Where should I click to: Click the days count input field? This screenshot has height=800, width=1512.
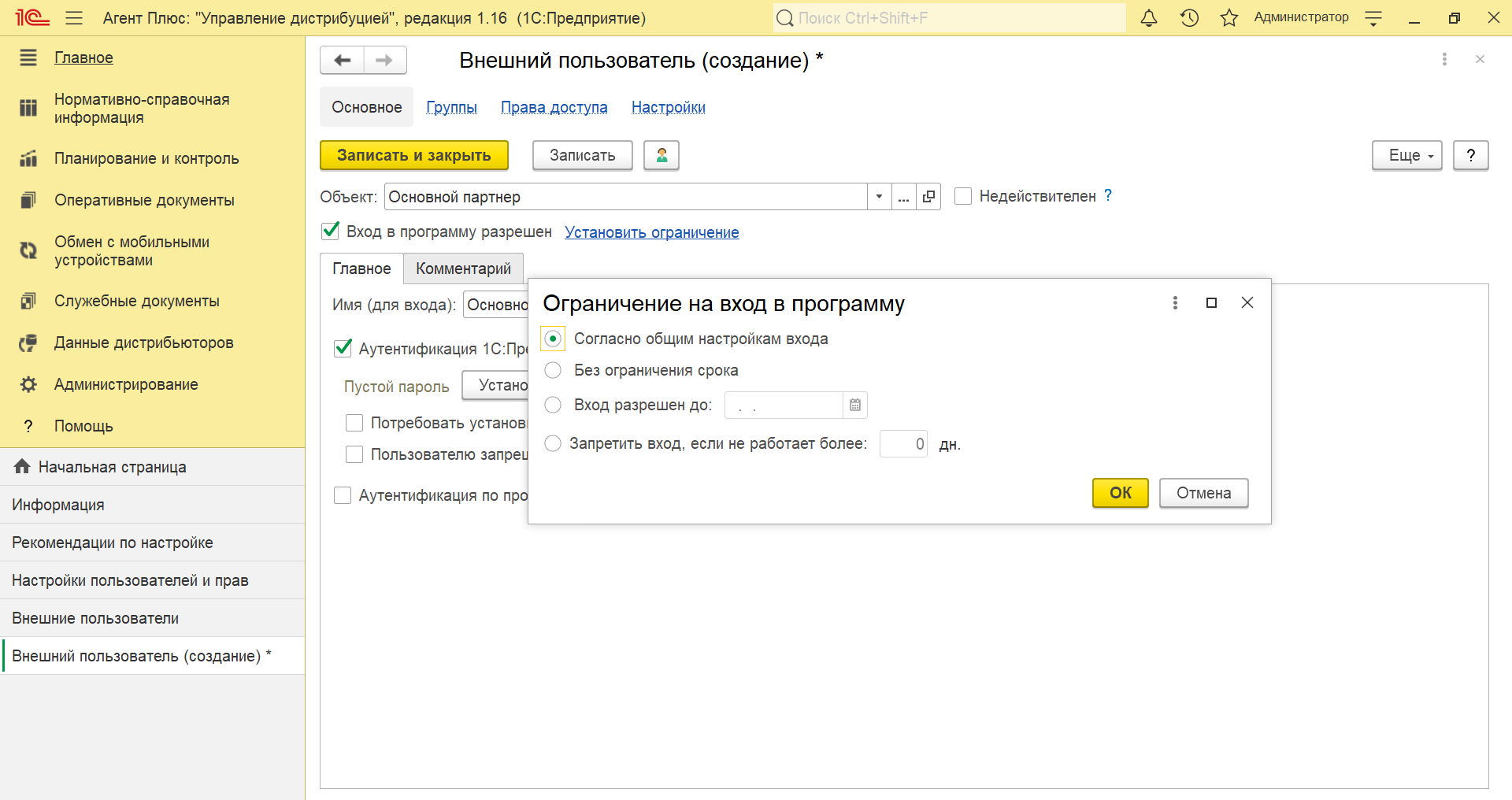(x=903, y=444)
